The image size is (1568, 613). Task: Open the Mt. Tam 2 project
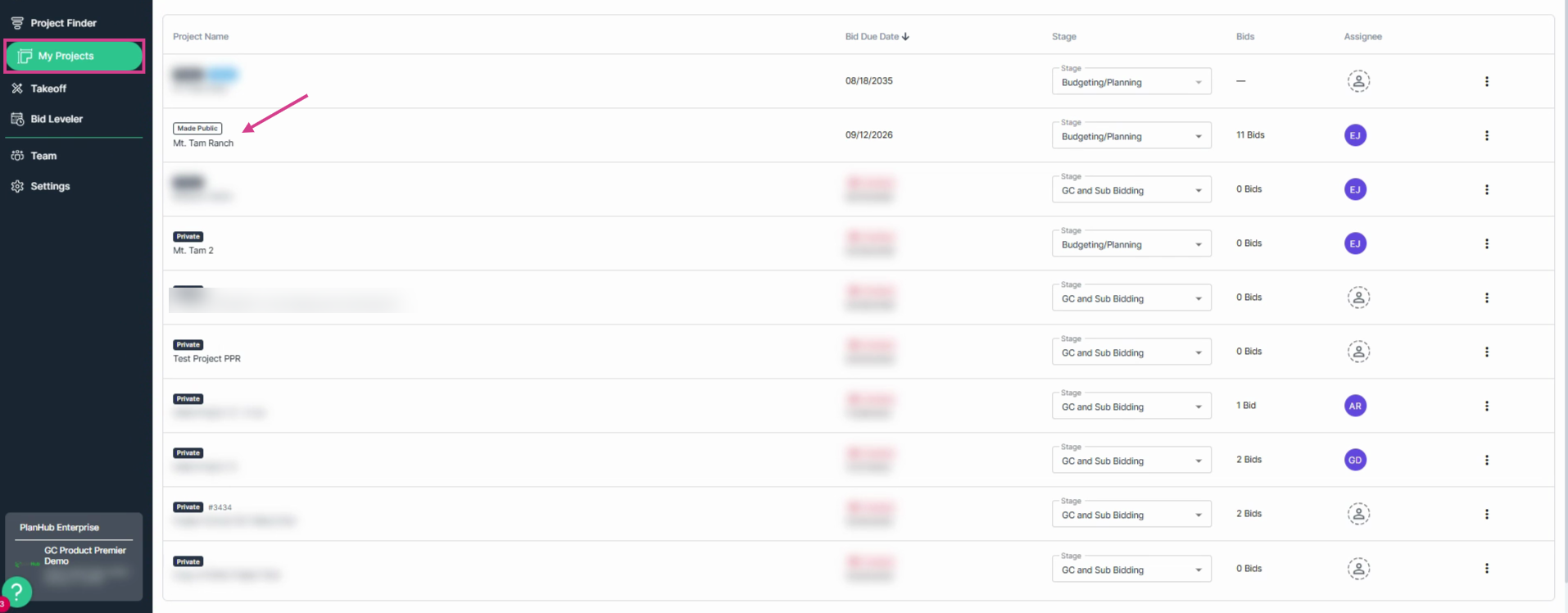193,251
